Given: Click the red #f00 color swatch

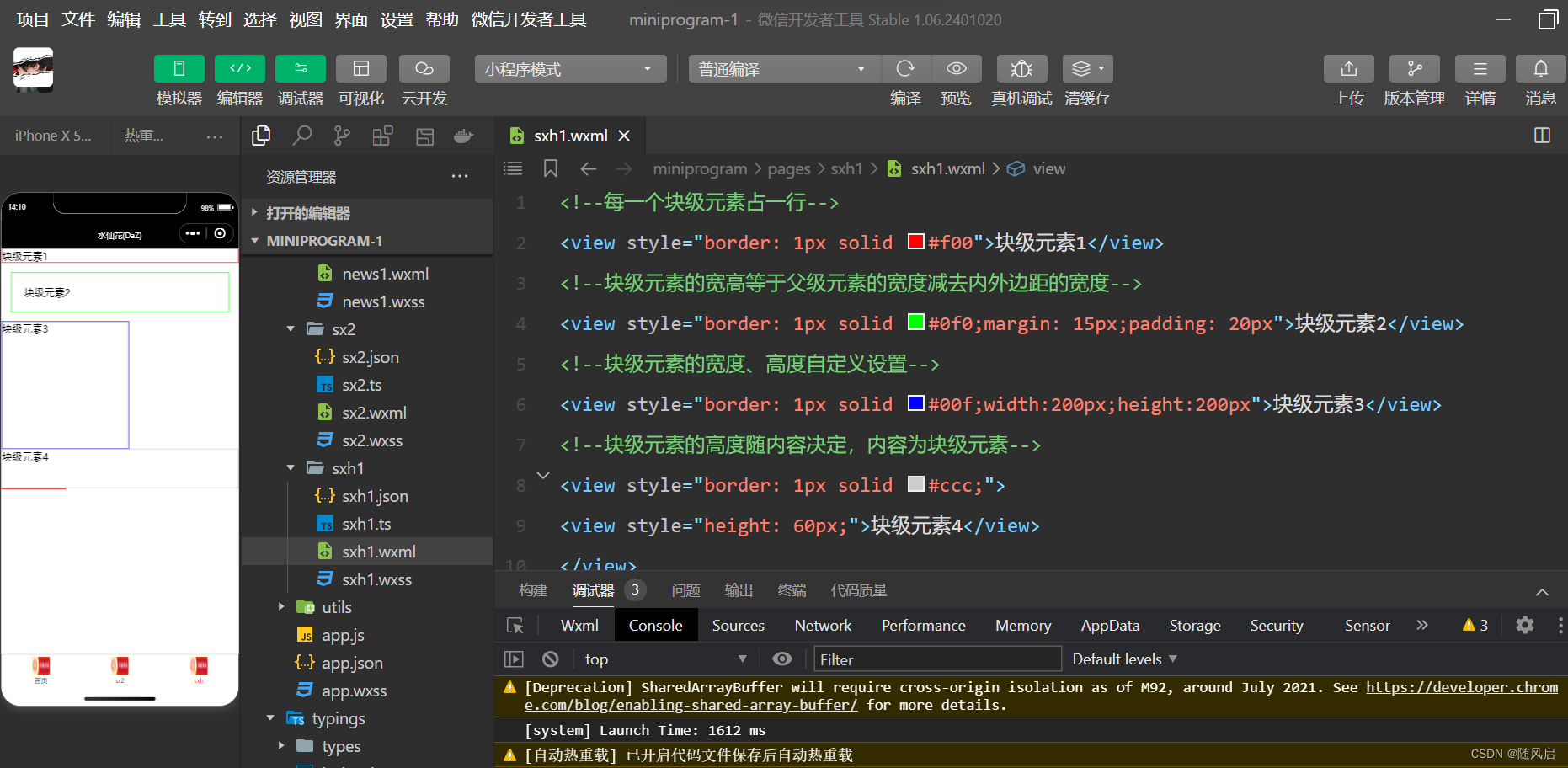Looking at the screenshot, I should (x=916, y=242).
